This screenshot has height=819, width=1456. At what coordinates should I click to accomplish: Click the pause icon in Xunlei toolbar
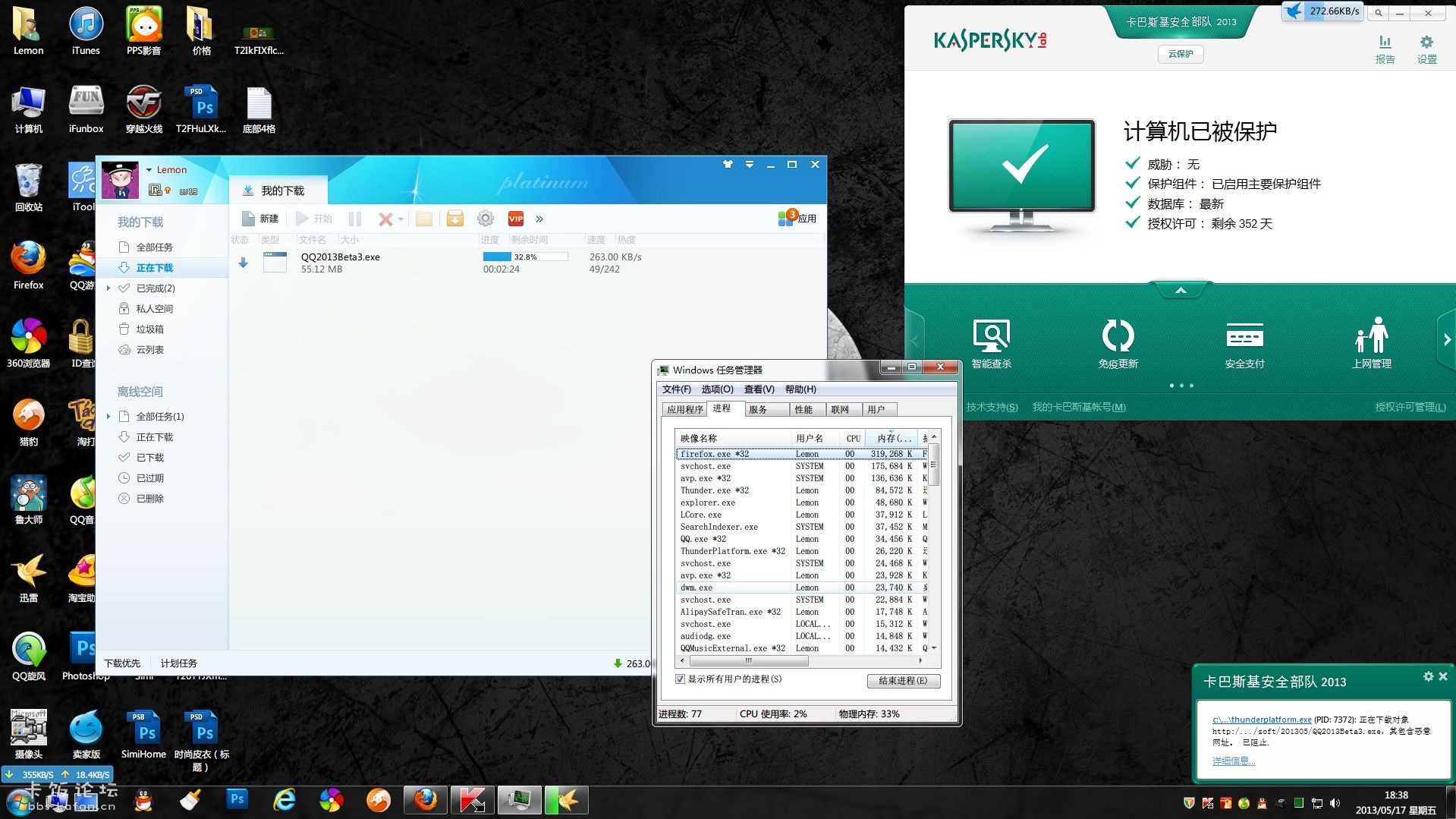[354, 219]
